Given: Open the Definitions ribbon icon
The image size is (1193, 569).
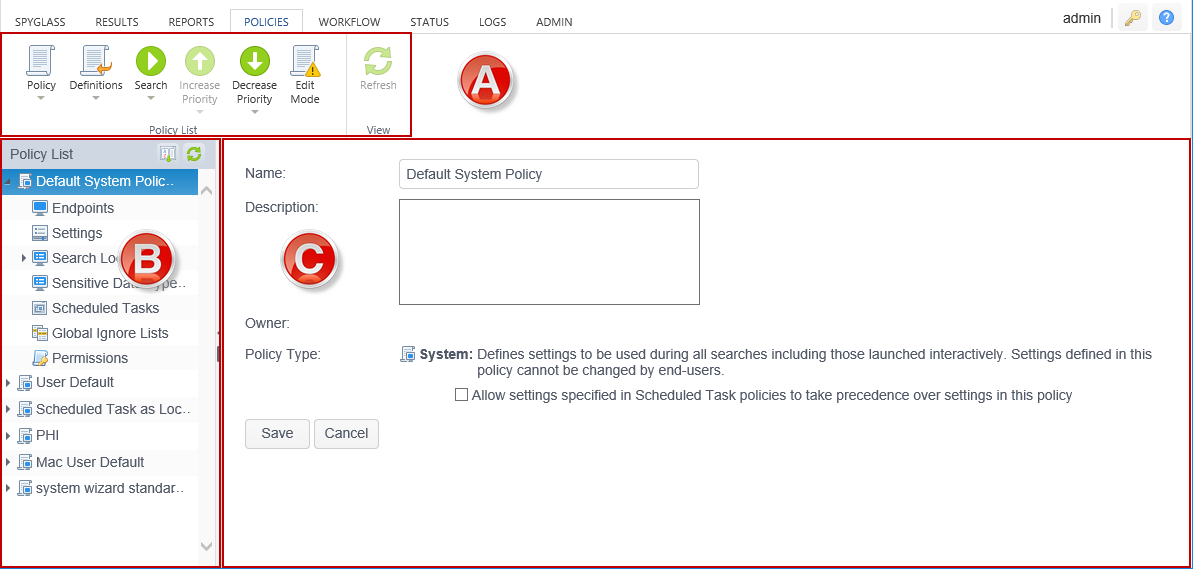Looking at the screenshot, I should 96,63.
